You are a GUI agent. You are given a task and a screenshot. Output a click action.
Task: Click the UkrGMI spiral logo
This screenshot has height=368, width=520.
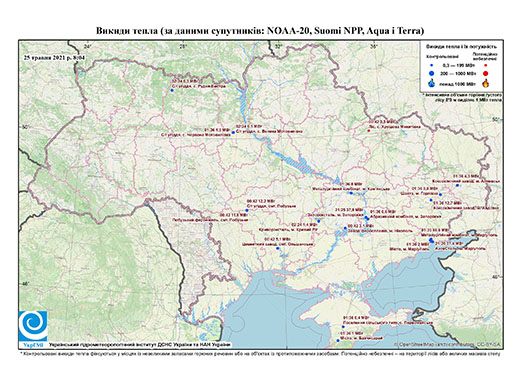pyautogui.click(x=33, y=327)
